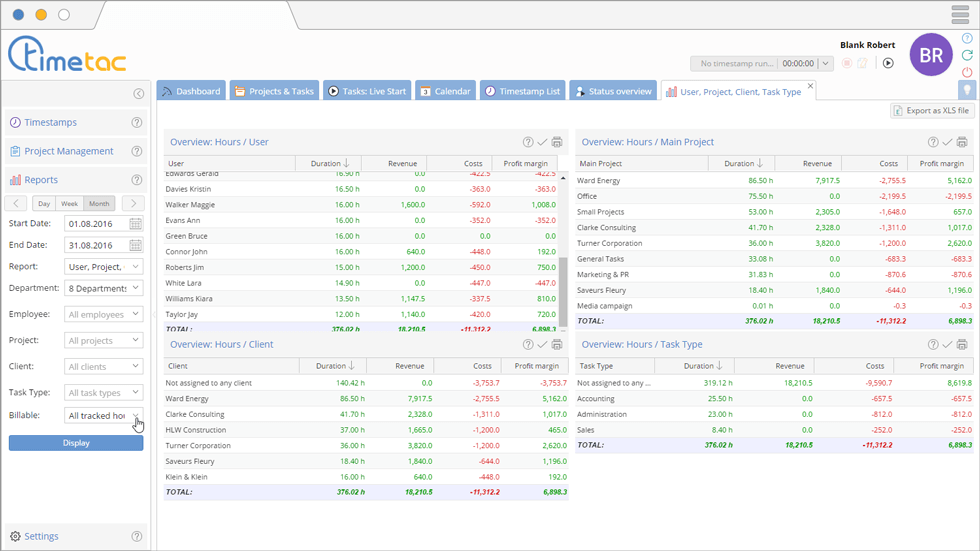Switch to Projects & Tasks tab
The height and width of the screenshot is (551, 980).
(274, 91)
